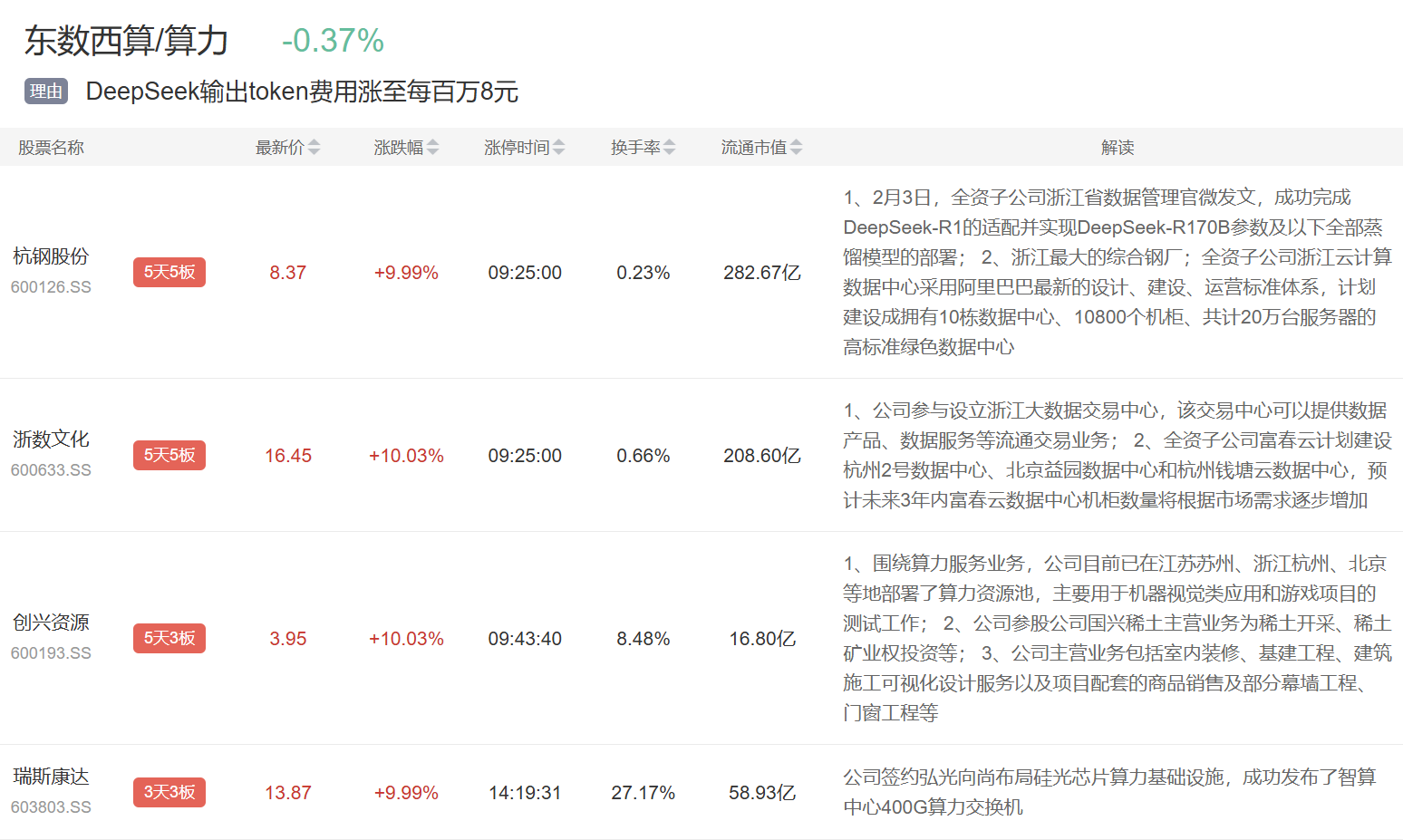The image size is (1403, 840).
Task: Click 杭钢股份 5天5板 badge
Action: point(169,272)
